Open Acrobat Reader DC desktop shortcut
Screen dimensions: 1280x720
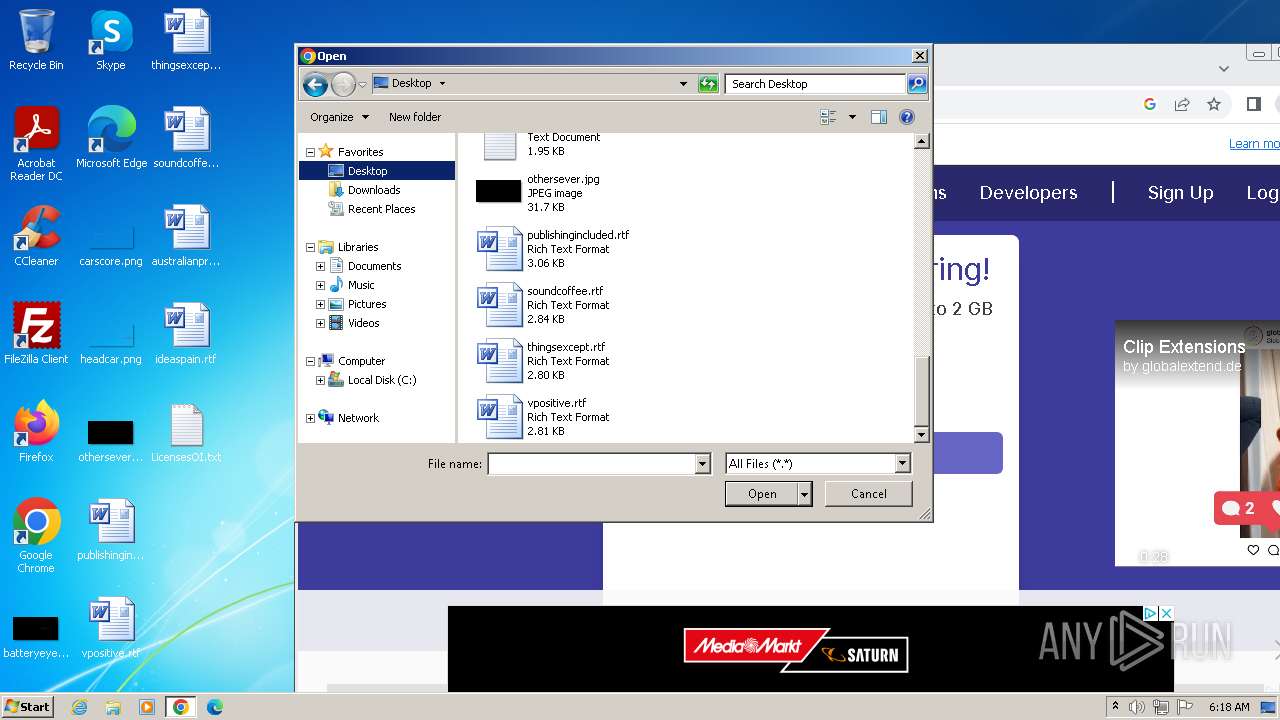tap(36, 144)
